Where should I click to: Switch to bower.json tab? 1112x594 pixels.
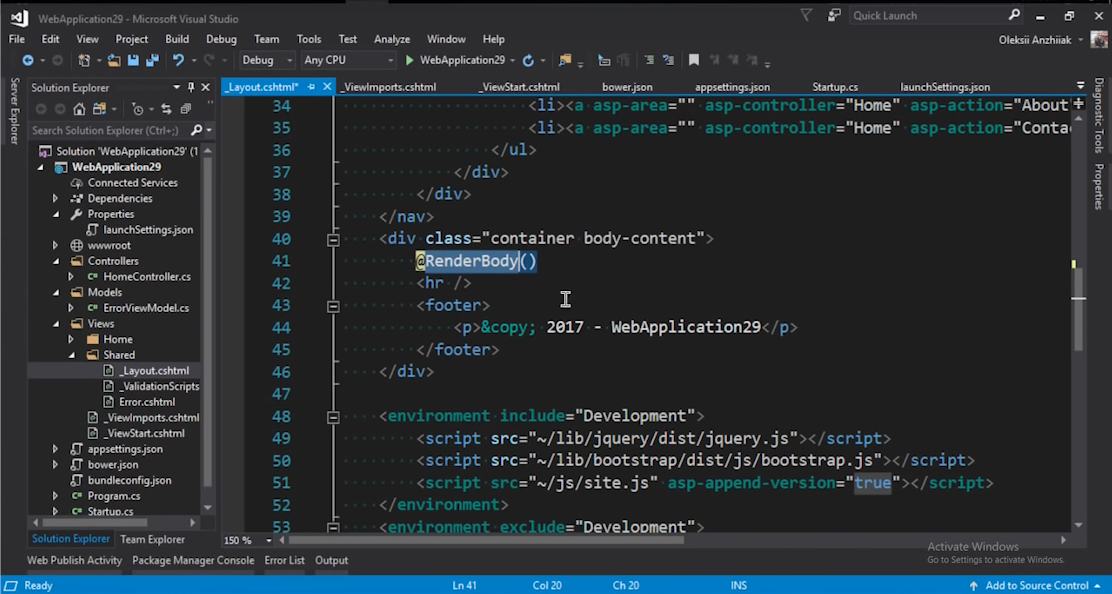click(627, 87)
